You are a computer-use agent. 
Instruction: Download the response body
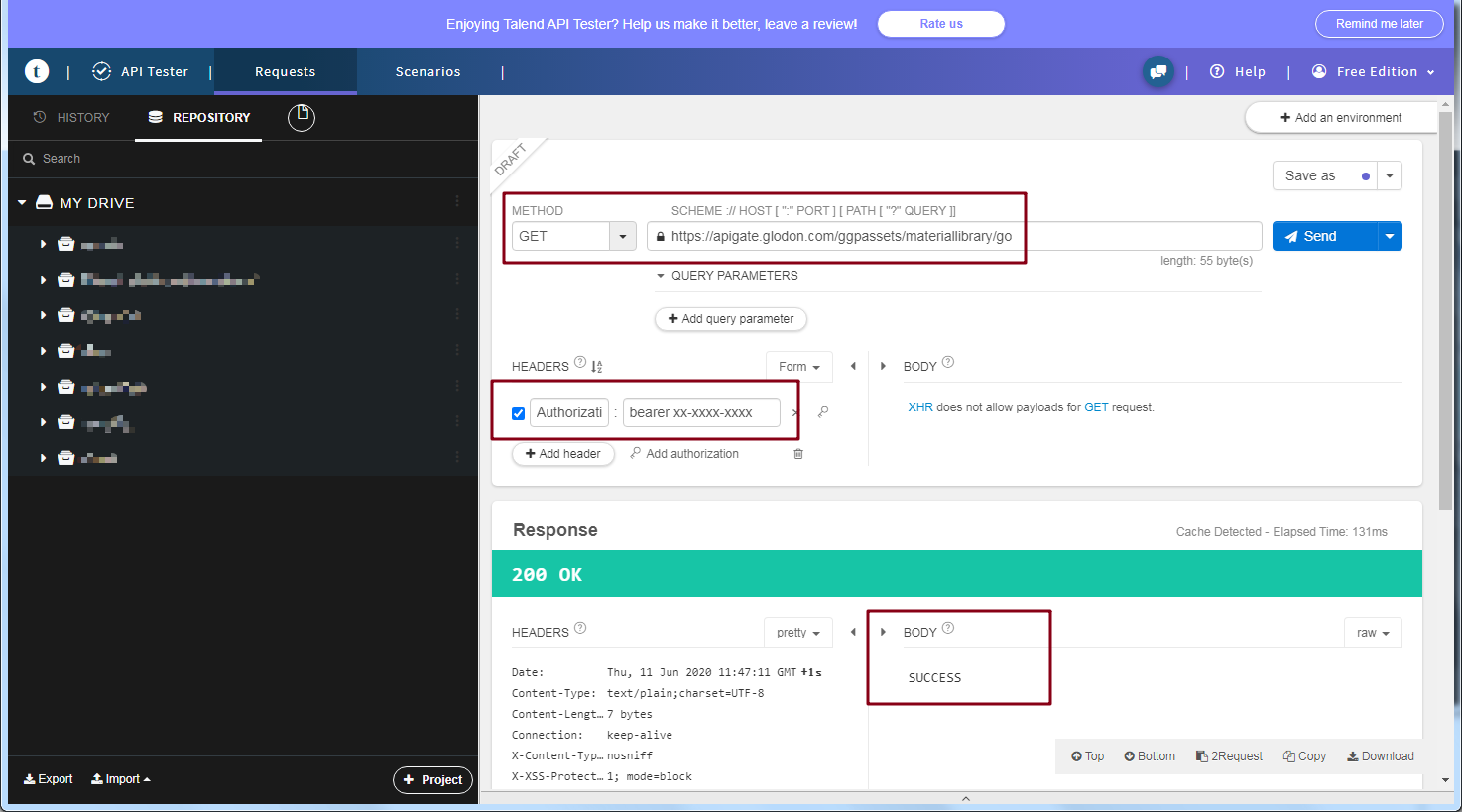click(x=1380, y=756)
